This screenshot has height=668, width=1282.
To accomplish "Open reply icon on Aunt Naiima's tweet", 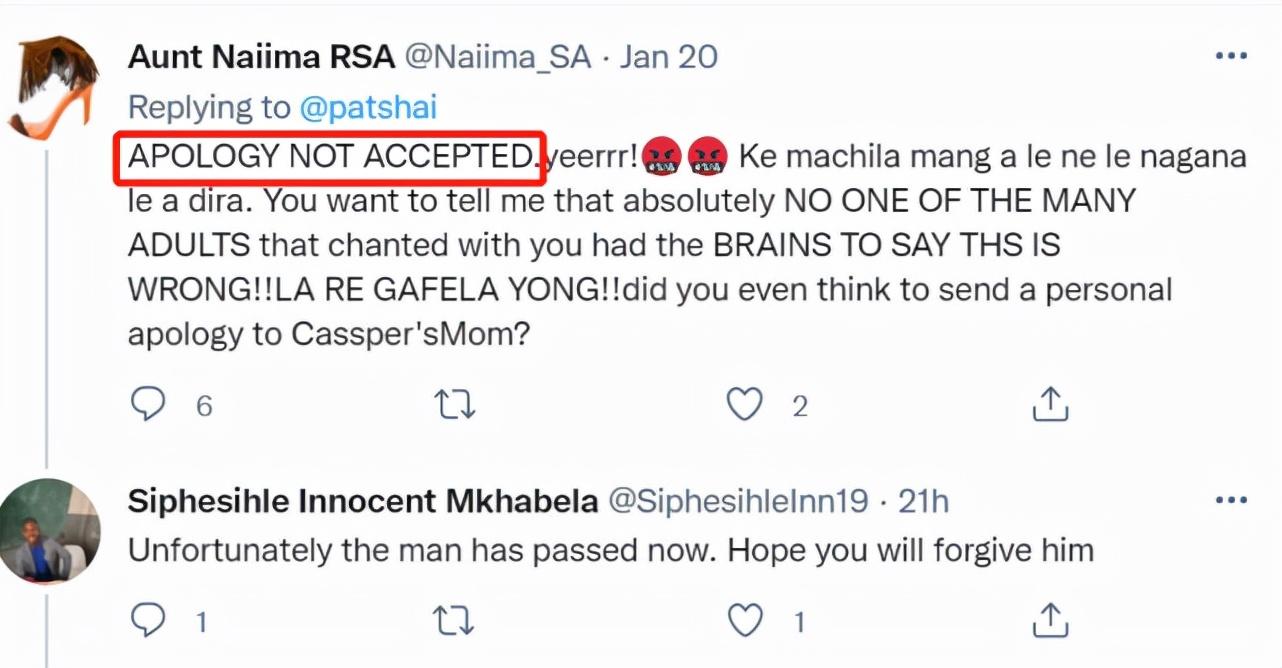I will click(x=148, y=405).
